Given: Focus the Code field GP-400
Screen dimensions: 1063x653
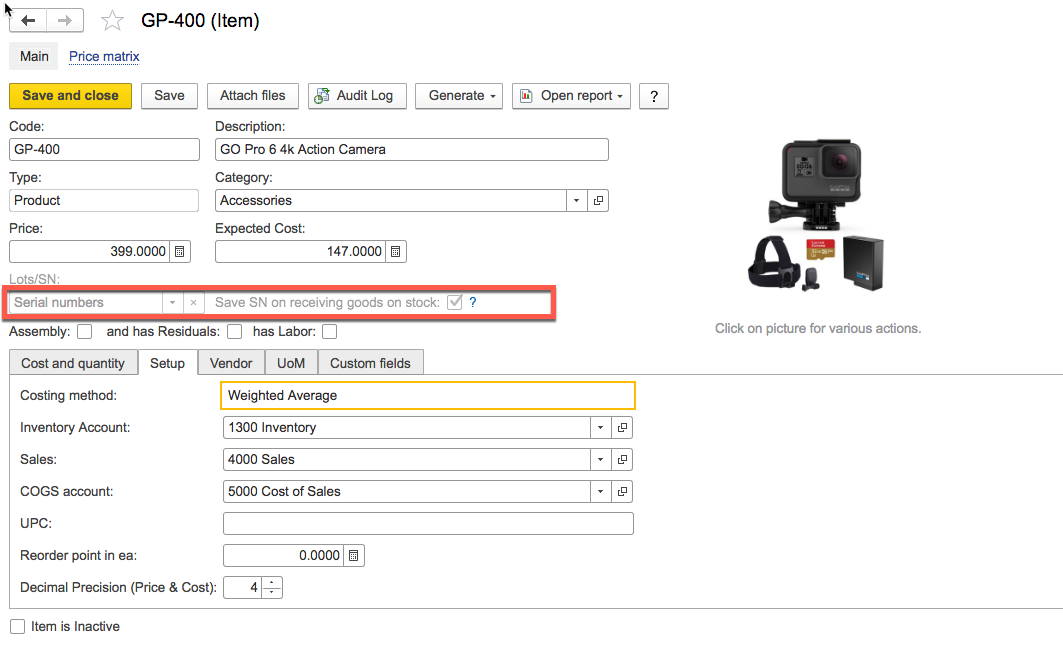Looking at the screenshot, I should [x=104, y=150].
